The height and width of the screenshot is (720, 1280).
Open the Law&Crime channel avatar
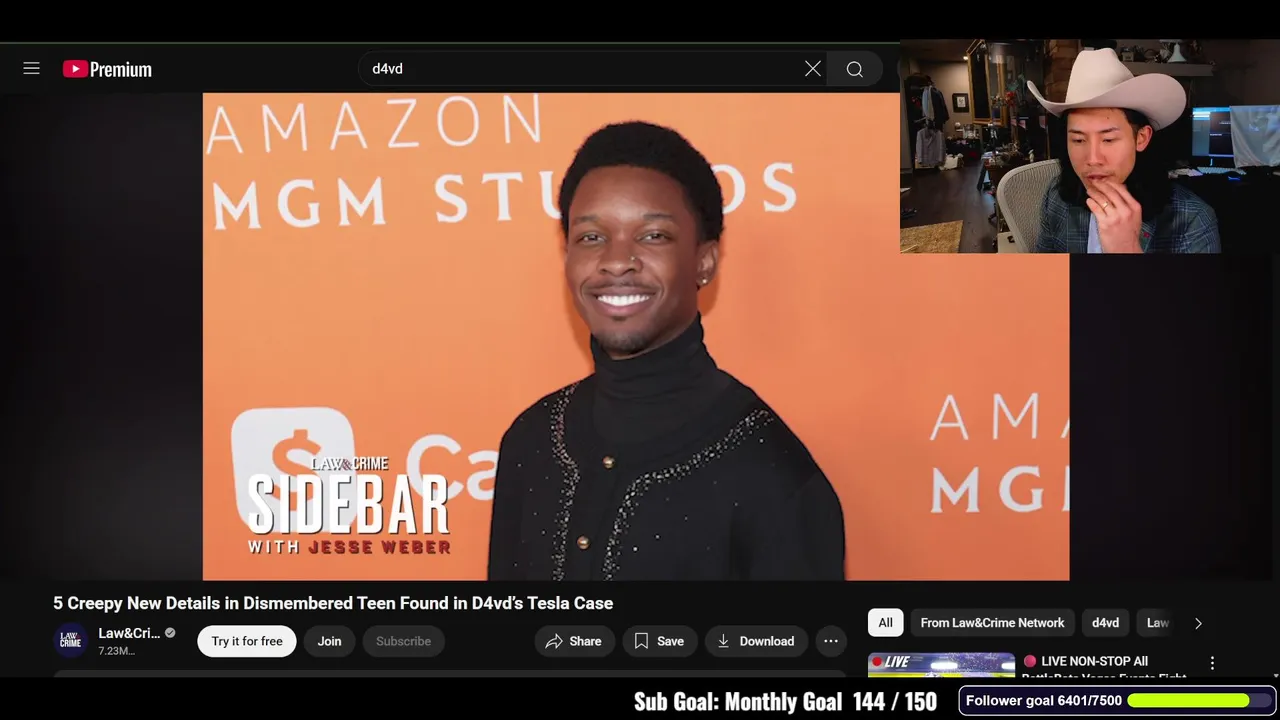pyautogui.click(x=70, y=641)
